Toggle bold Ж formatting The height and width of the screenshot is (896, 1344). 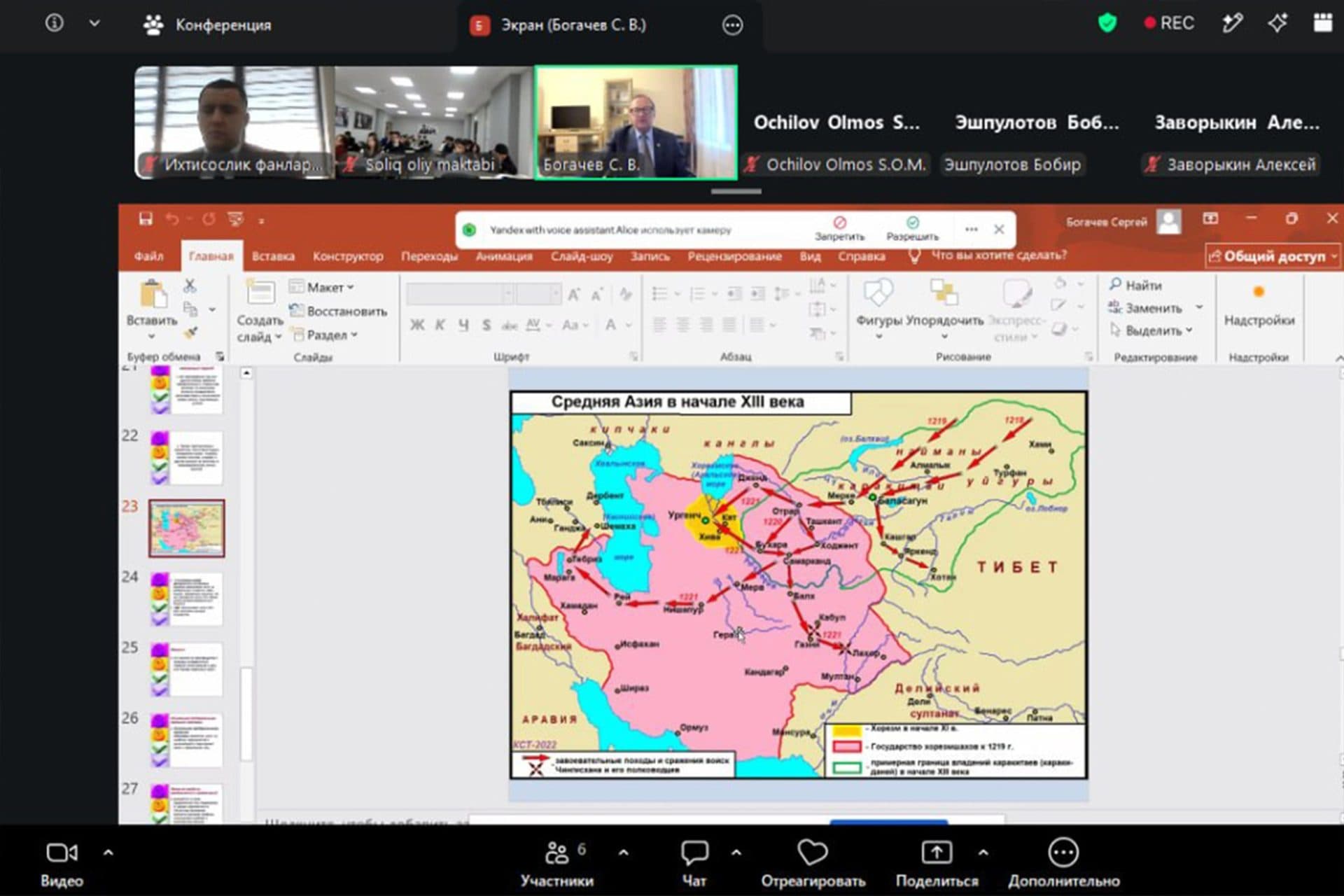(x=417, y=325)
